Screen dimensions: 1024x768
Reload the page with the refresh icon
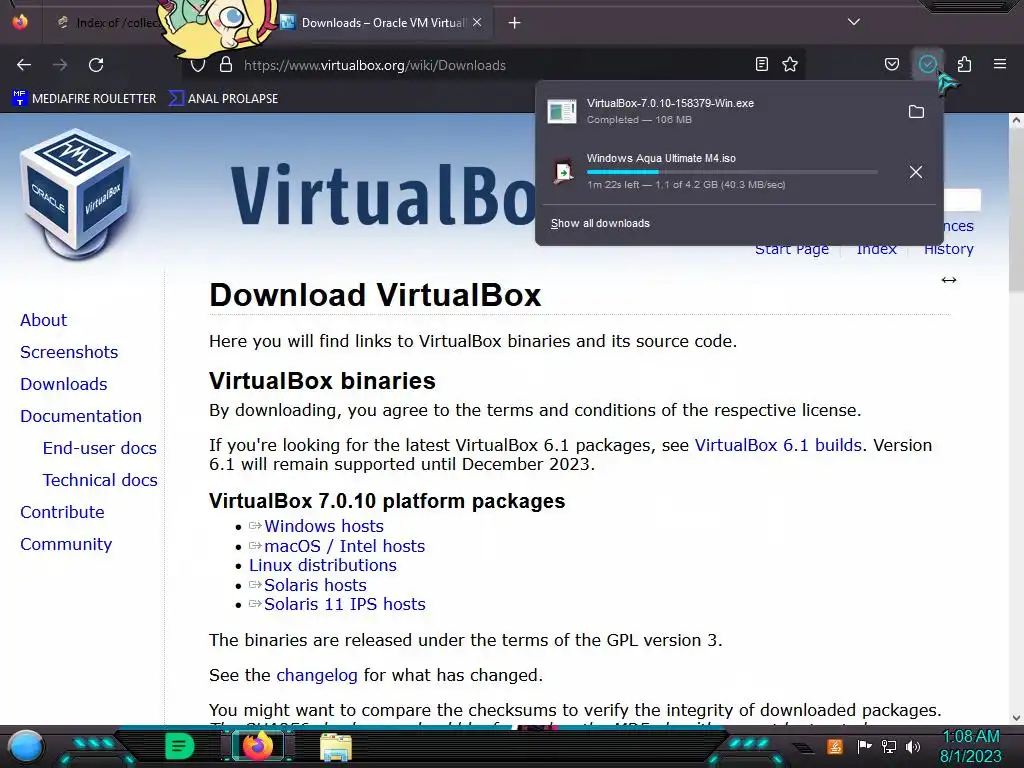[96, 65]
